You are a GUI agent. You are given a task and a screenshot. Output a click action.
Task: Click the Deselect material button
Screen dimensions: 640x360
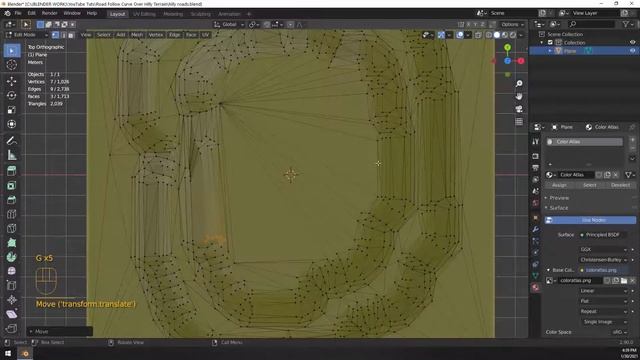620,185
